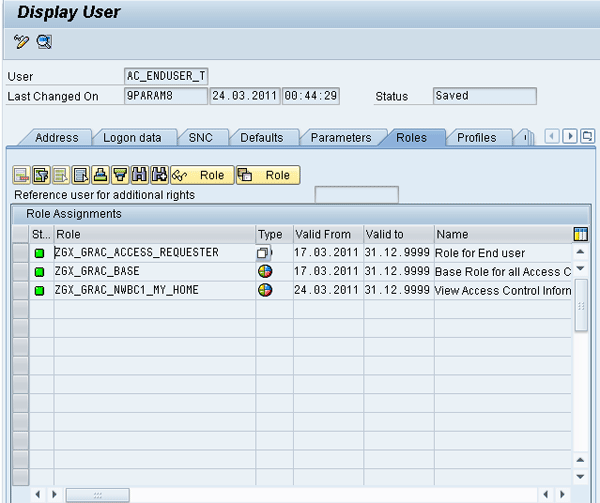Click the table's vertical scrollbar down arrow
Image resolution: width=600 pixels, height=503 pixels.
tap(580, 475)
